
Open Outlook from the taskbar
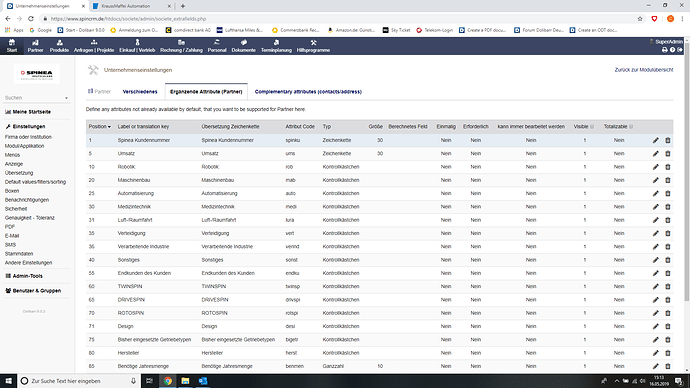(x=203, y=381)
